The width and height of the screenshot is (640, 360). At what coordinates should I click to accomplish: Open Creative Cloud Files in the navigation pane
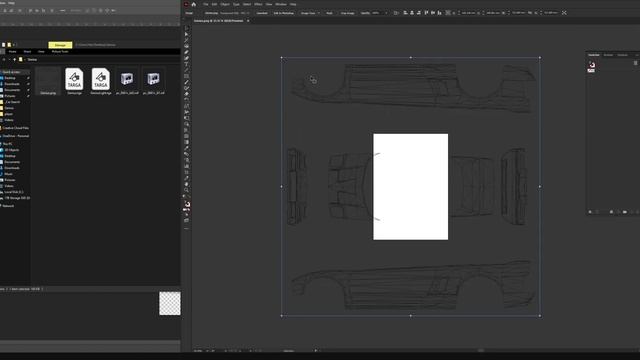pyautogui.click(x=16, y=128)
